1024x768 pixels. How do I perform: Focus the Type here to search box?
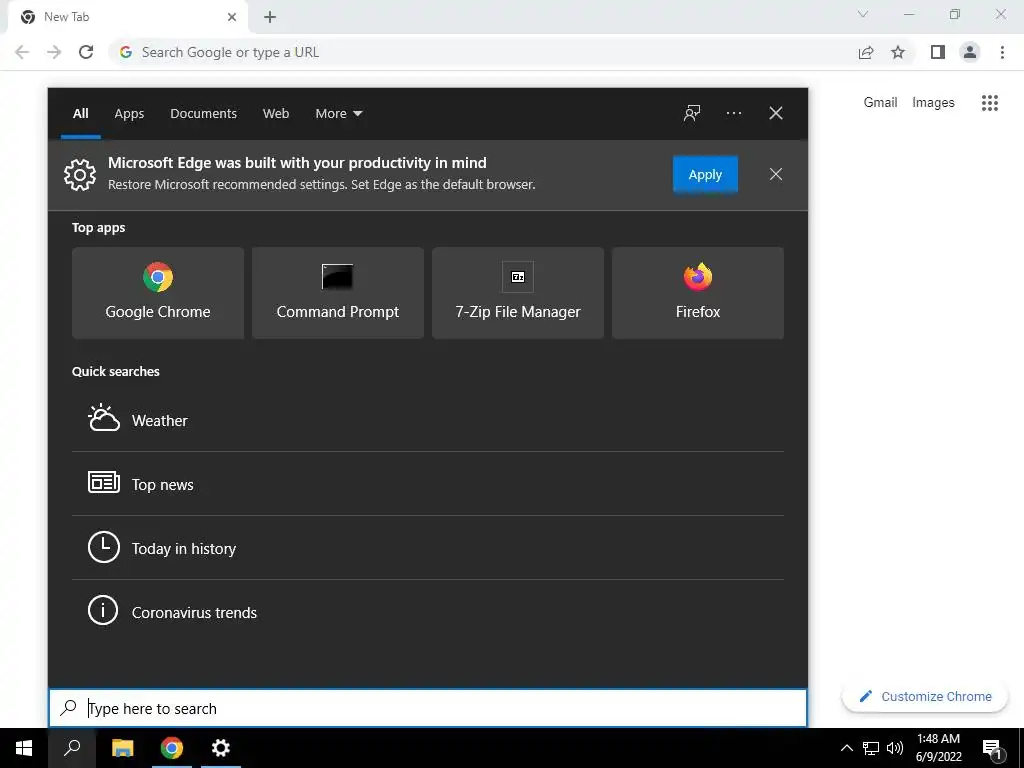[428, 708]
